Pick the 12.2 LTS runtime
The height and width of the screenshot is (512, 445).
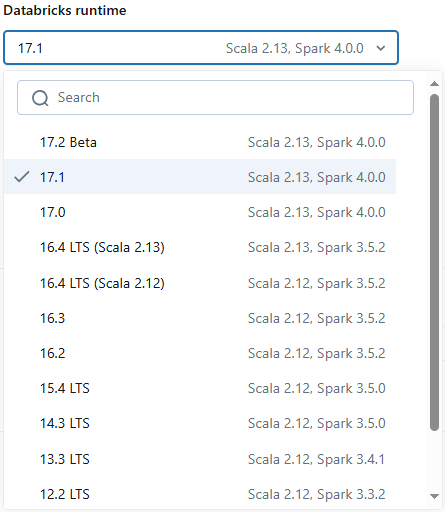[x=200, y=494]
